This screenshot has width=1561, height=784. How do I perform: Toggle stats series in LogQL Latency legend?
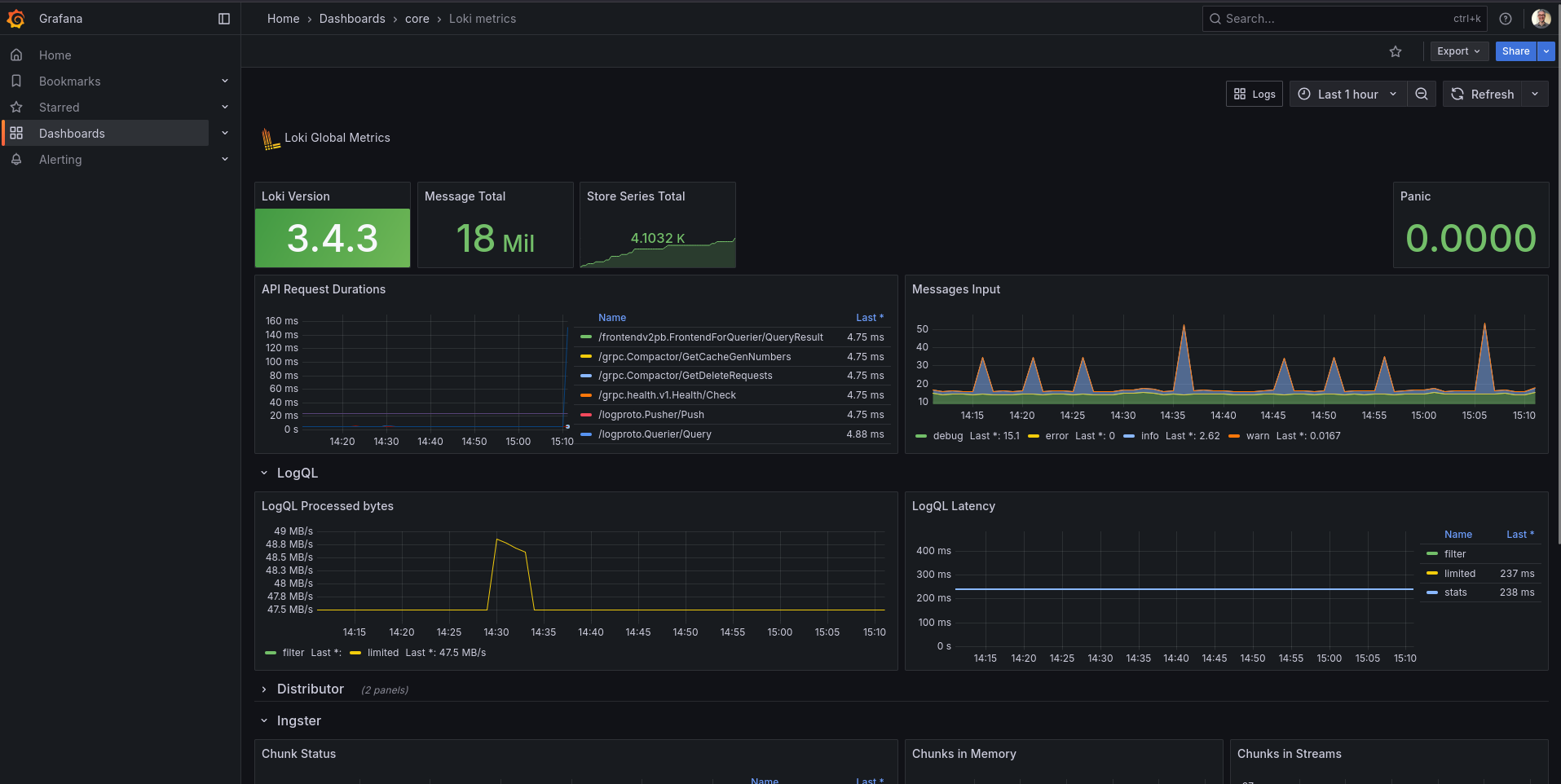tap(1456, 592)
